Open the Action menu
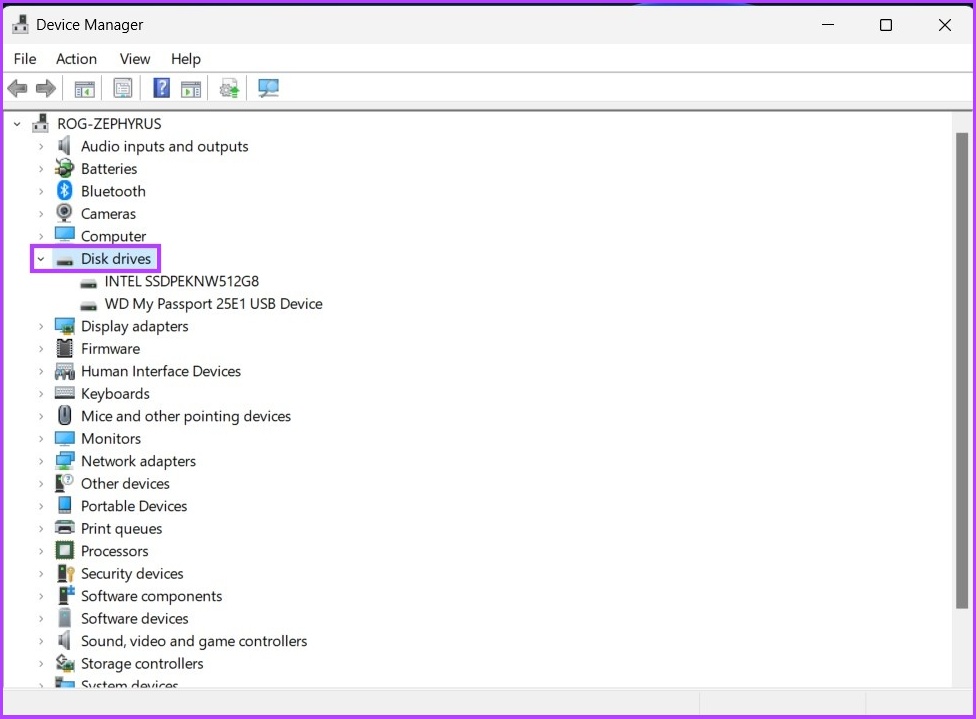 [x=76, y=58]
